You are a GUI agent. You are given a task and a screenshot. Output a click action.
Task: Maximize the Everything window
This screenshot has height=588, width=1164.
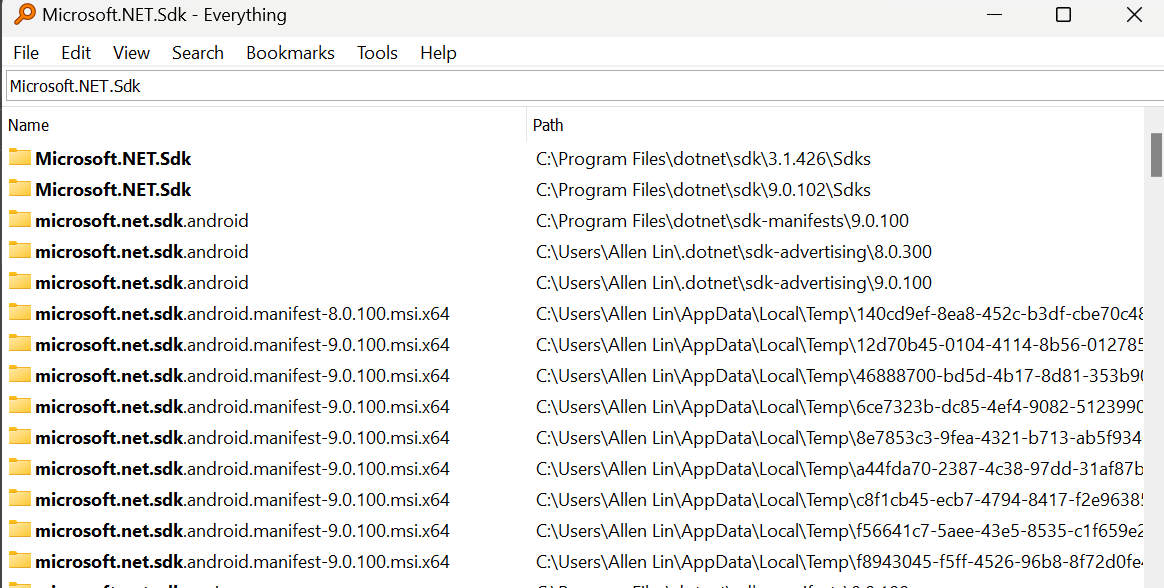[1063, 14]
